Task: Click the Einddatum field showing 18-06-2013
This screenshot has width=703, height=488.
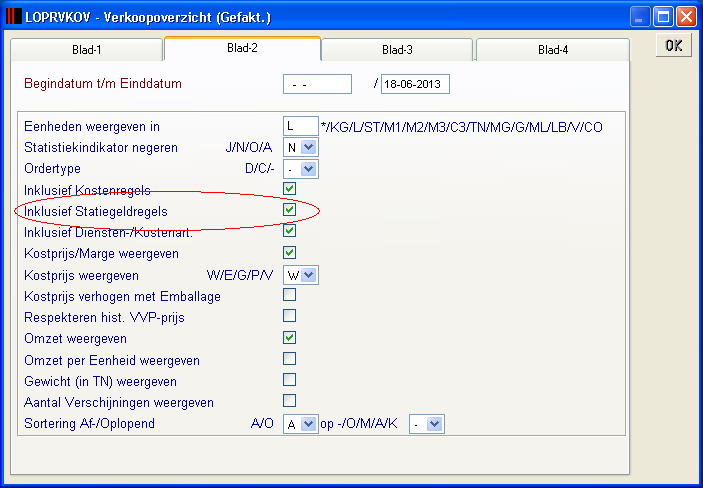Action: point(415,84)
